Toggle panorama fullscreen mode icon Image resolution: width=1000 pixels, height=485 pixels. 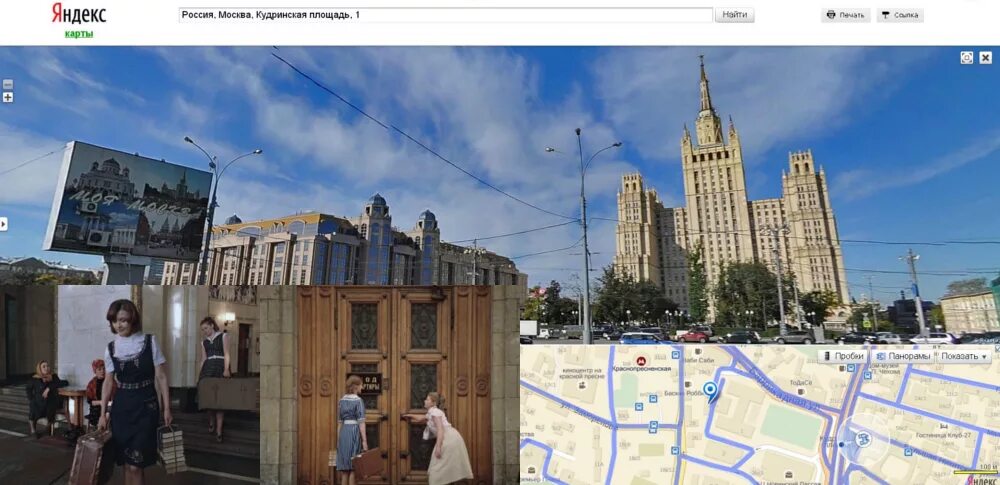967,58
